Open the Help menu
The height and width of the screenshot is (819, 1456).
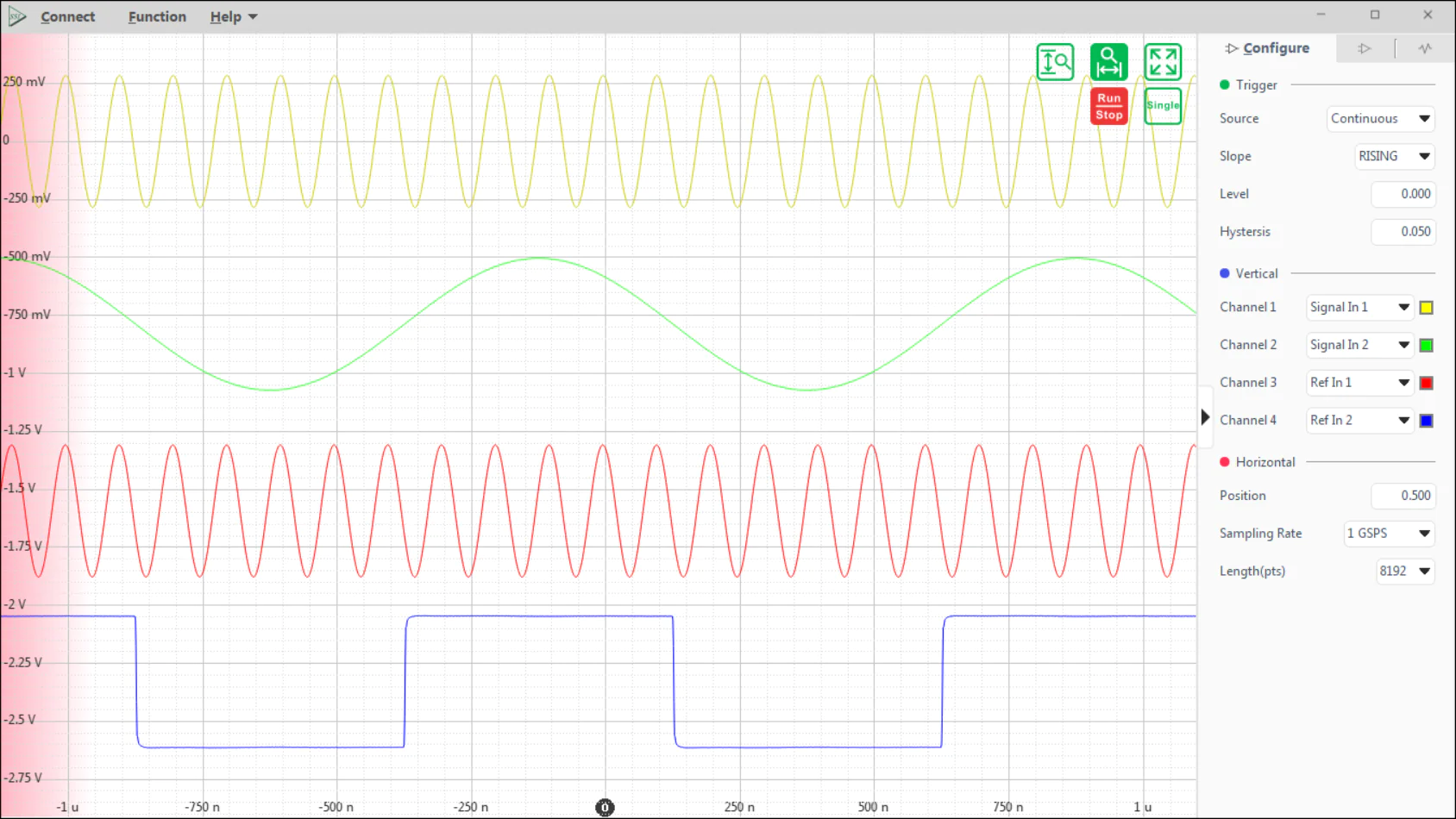point(233,17)
